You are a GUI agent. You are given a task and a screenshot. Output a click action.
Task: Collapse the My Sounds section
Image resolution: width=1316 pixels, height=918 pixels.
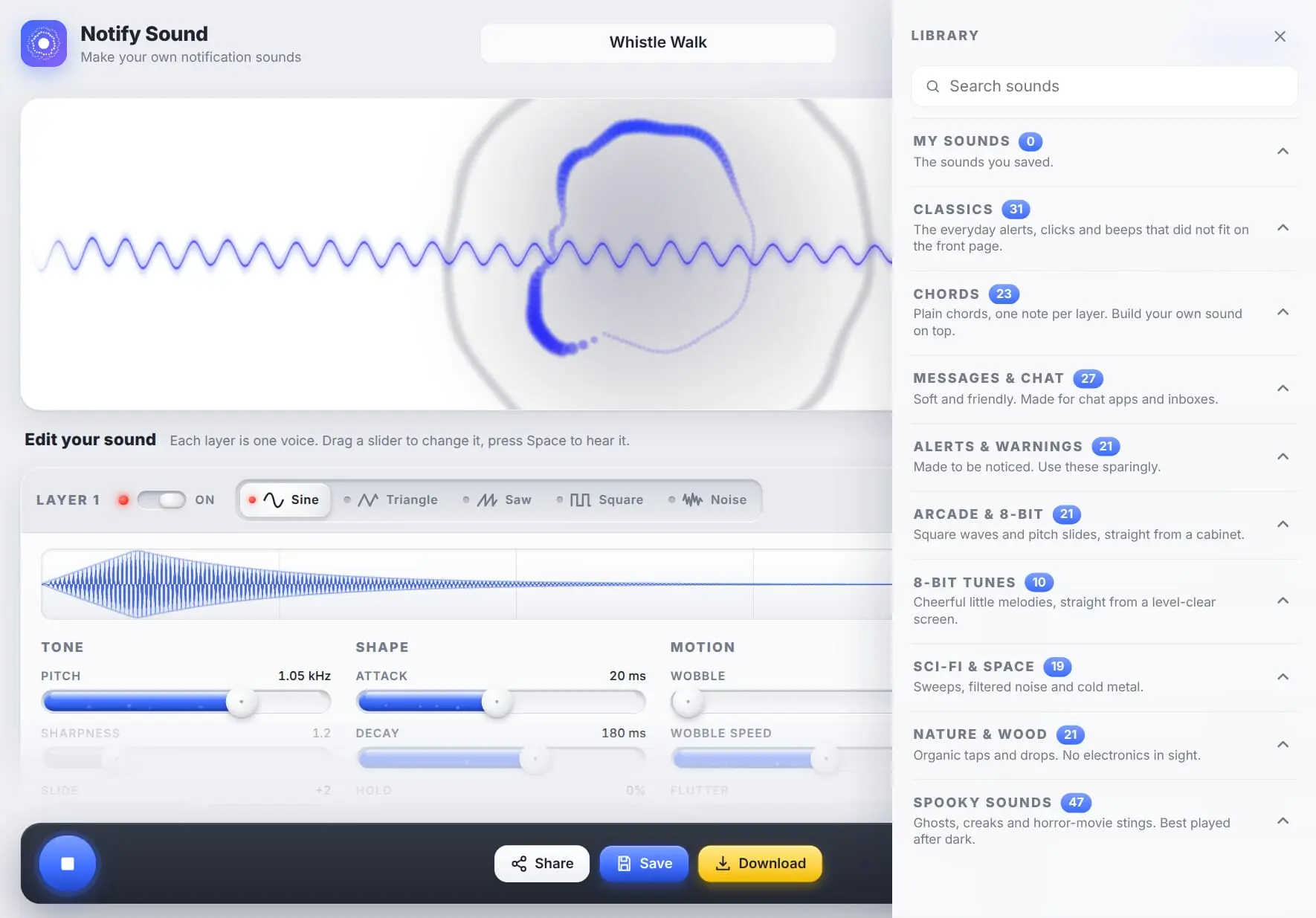[x=1283, y=152]
